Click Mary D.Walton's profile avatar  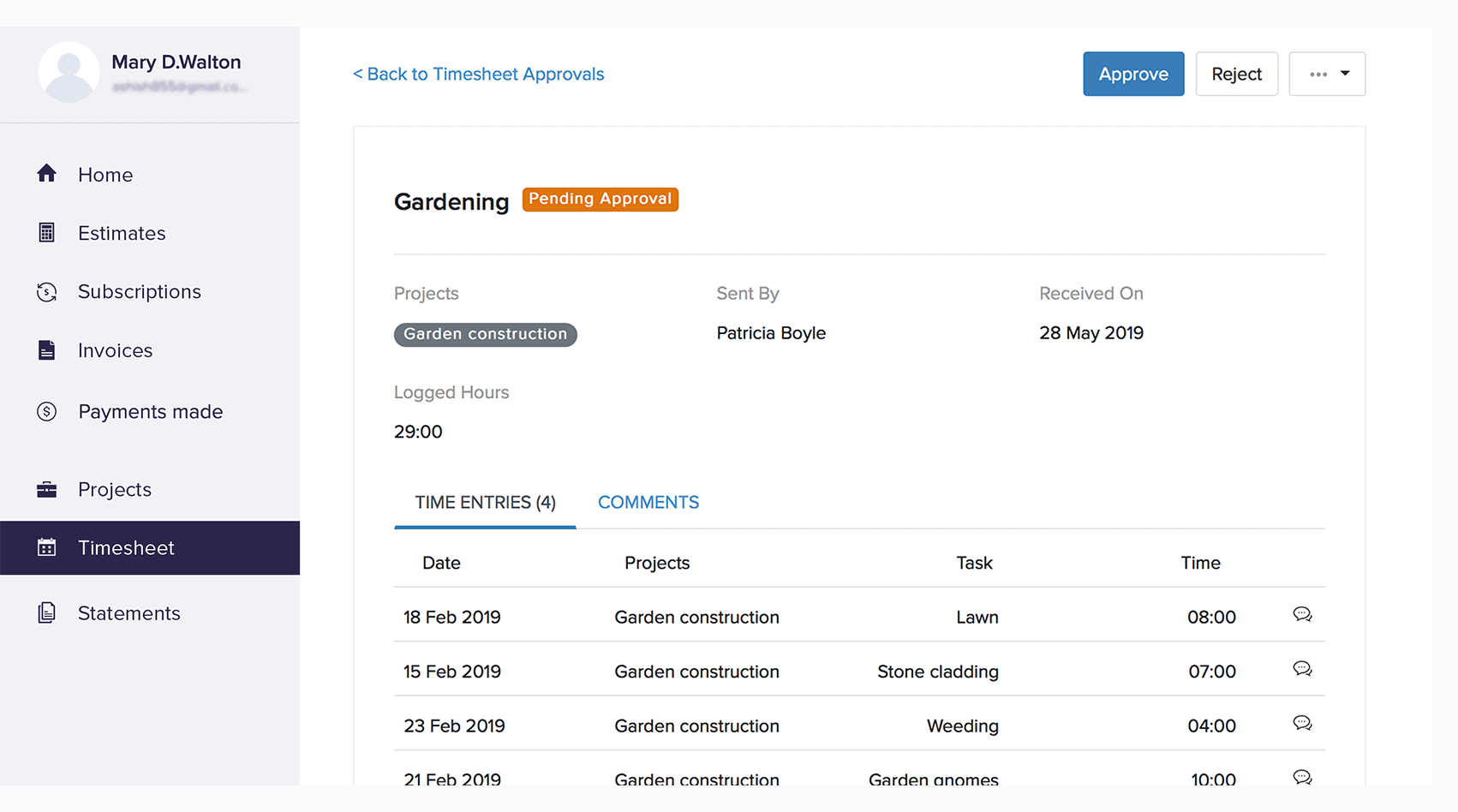(69, 72)
